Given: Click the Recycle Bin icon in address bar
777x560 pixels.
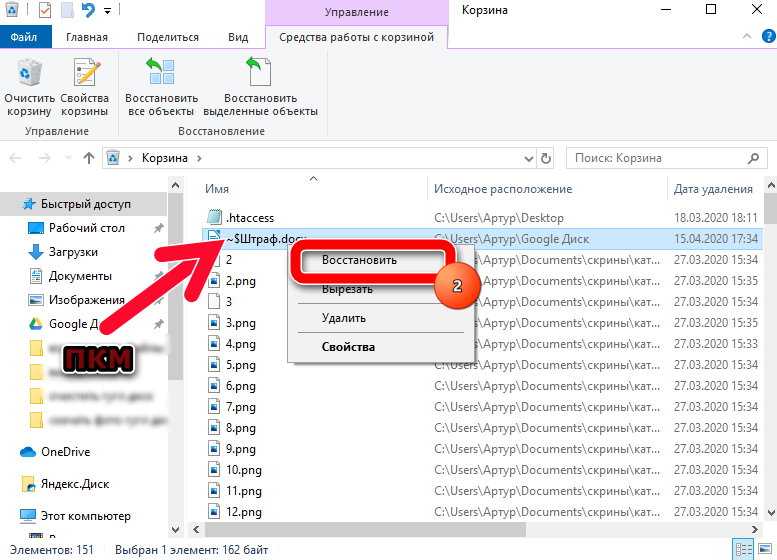Looking at the screenshot, I should point(113,158).
